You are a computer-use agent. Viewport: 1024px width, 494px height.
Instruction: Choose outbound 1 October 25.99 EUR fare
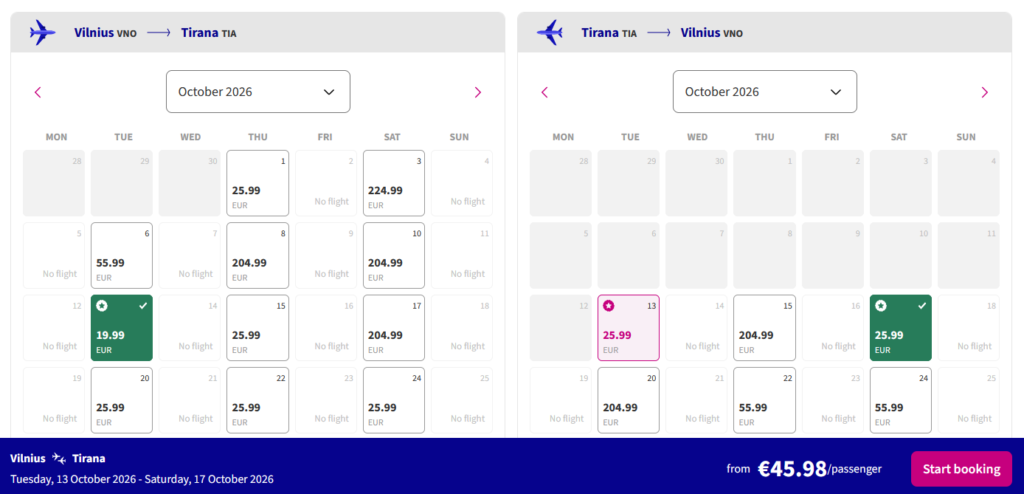click(x=258, y=183)
